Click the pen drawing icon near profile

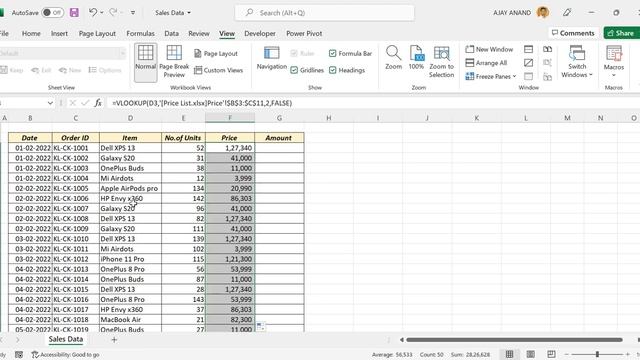(x=567, y=13)
